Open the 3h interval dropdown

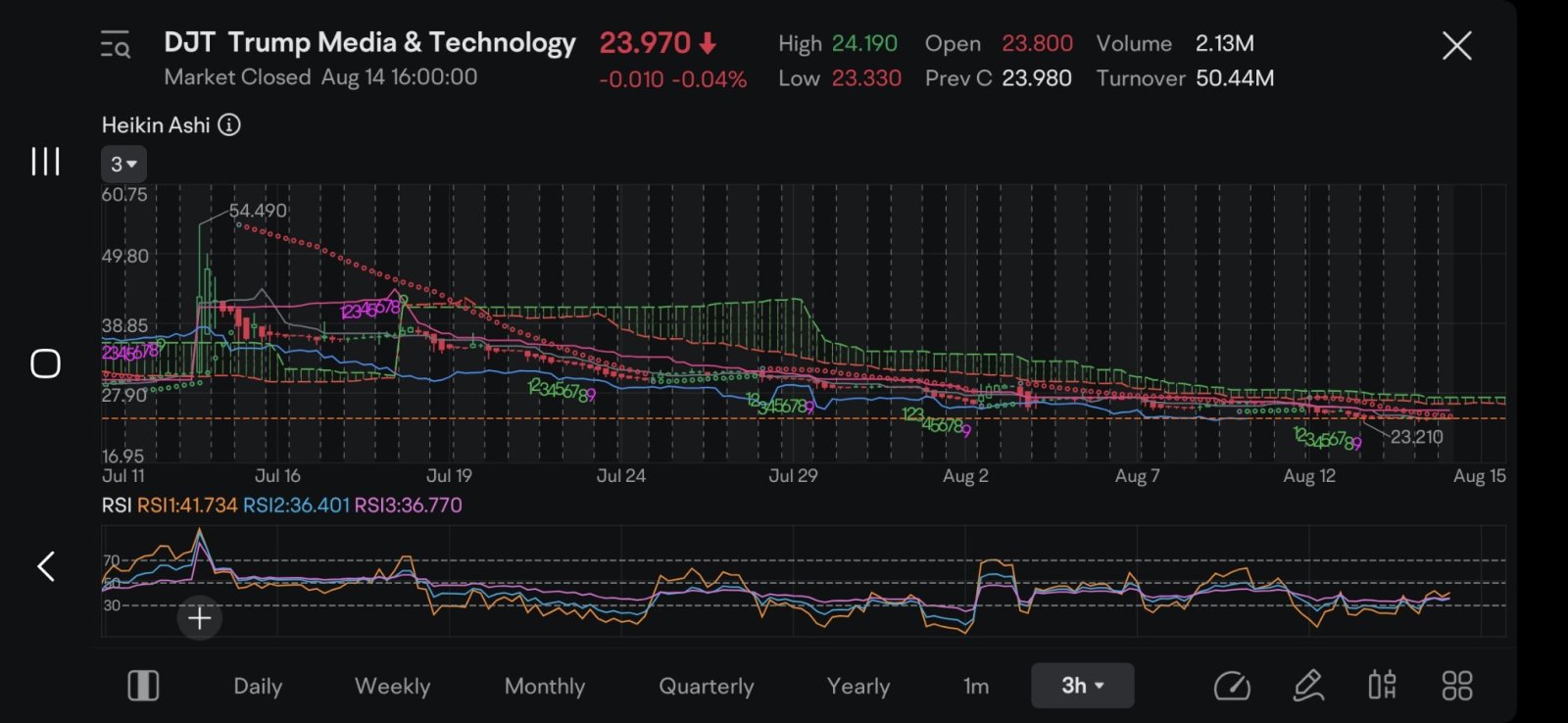tap(1082, 686)
